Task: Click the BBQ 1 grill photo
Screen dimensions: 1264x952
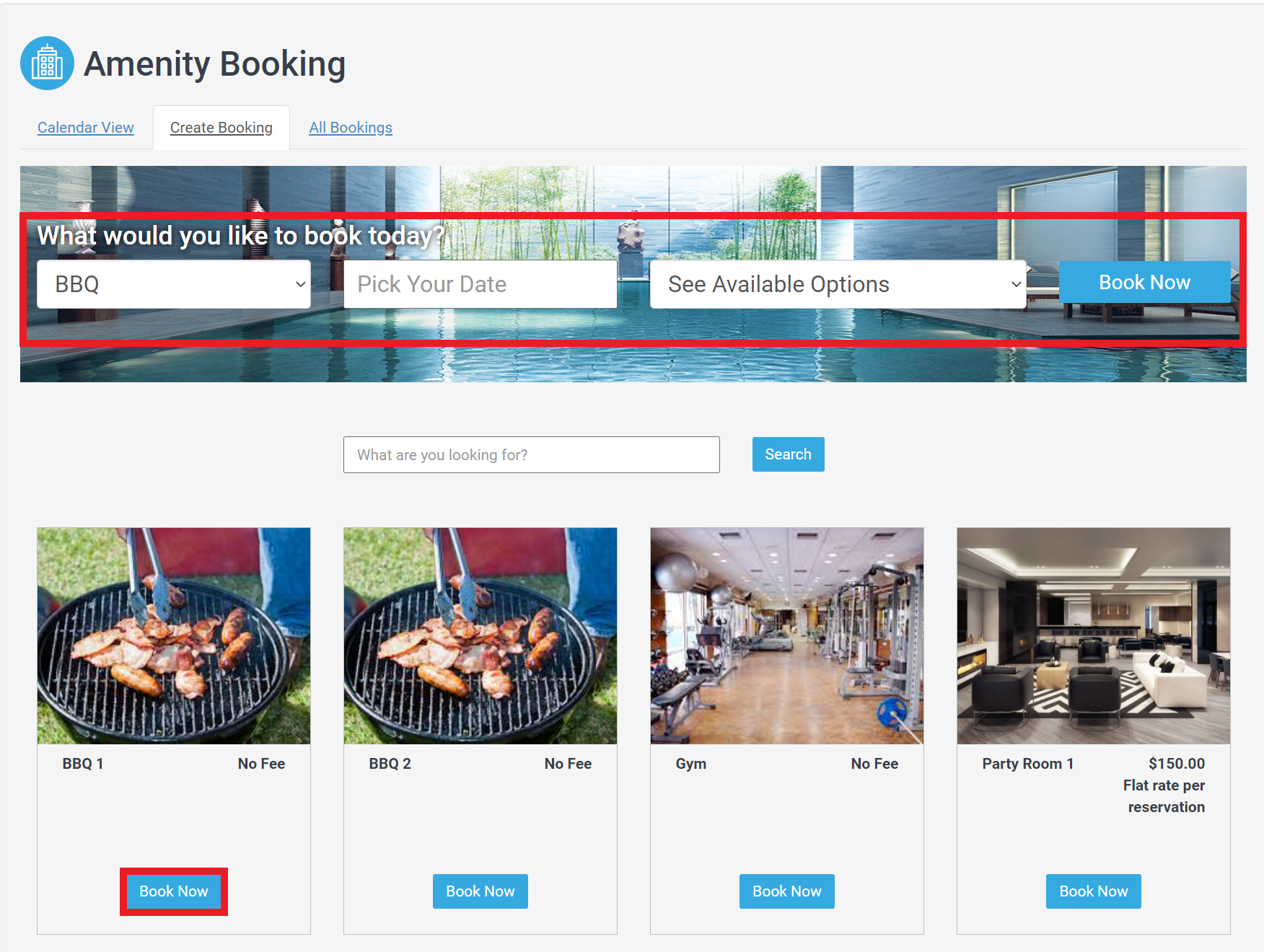Action: (x=174, y=636)
